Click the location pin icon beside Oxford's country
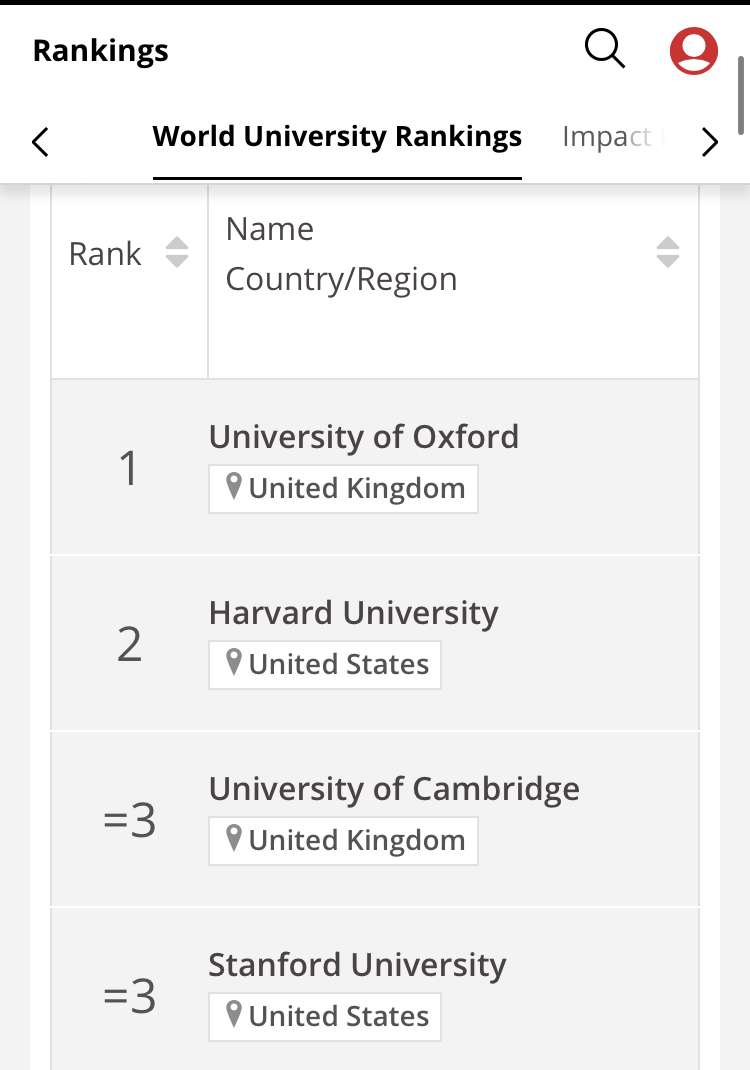Viewport: 750px width, 1070px height. pos(233,487)
